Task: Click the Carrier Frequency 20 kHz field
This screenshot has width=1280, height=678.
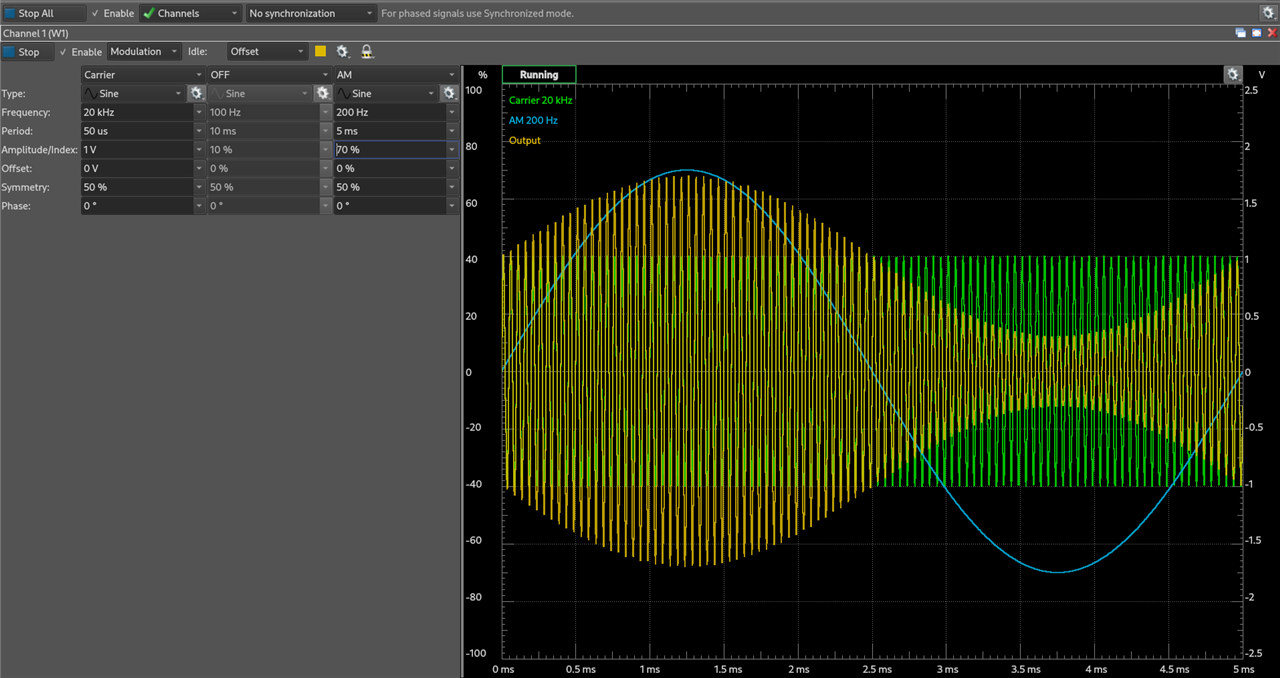Action: click(x=136, y=112)
